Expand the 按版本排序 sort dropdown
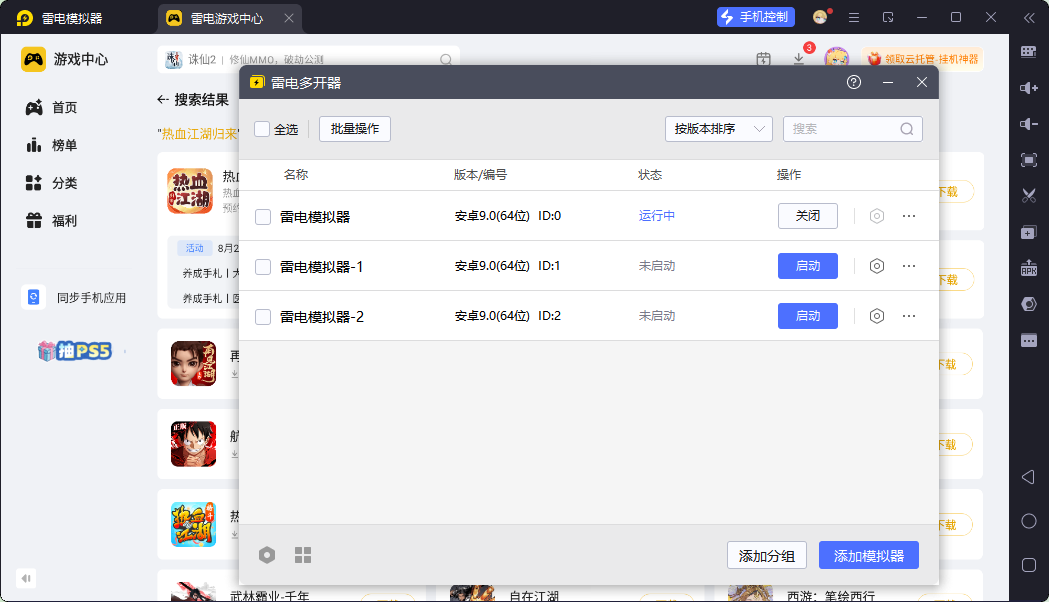The height and width of the screenshot is (602, 1049). click(x=718, y=129)
